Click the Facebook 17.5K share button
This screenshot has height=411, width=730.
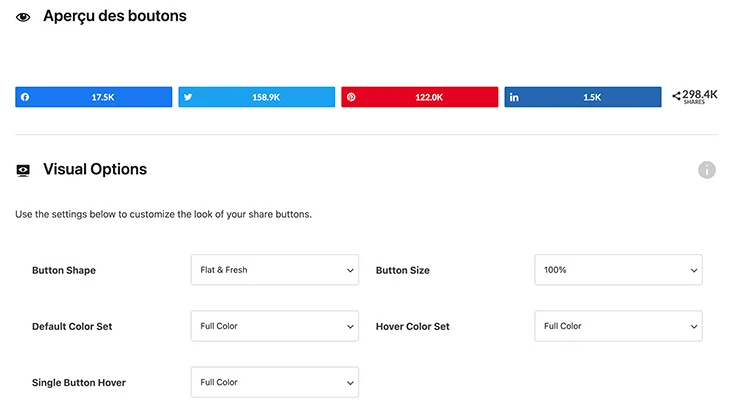click(x=94, y=97)
